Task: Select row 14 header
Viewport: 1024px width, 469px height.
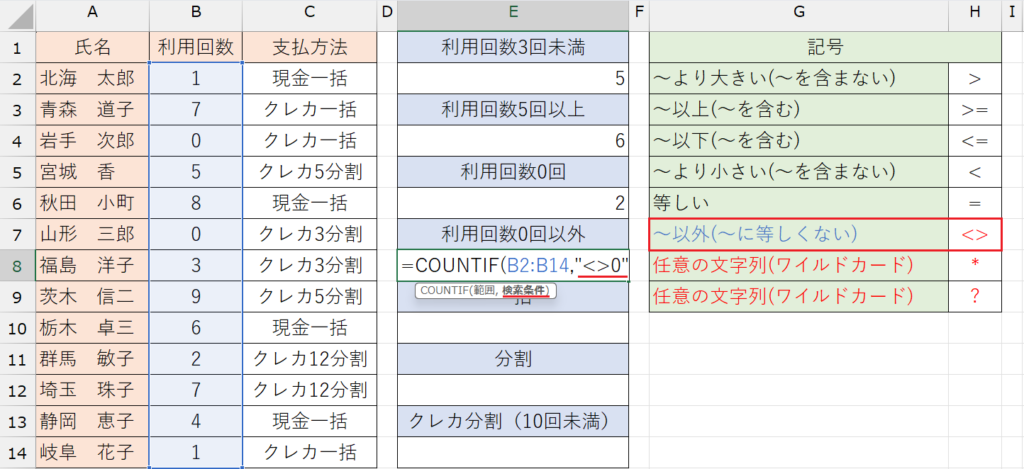Action: 18,453
